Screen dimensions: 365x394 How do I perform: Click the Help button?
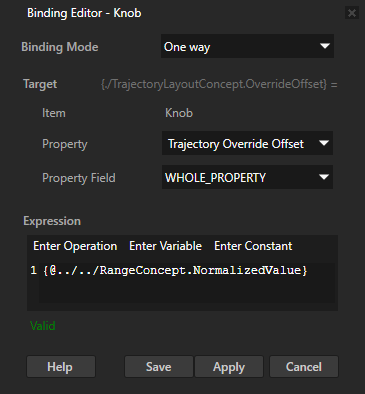[x=61, y=367]
